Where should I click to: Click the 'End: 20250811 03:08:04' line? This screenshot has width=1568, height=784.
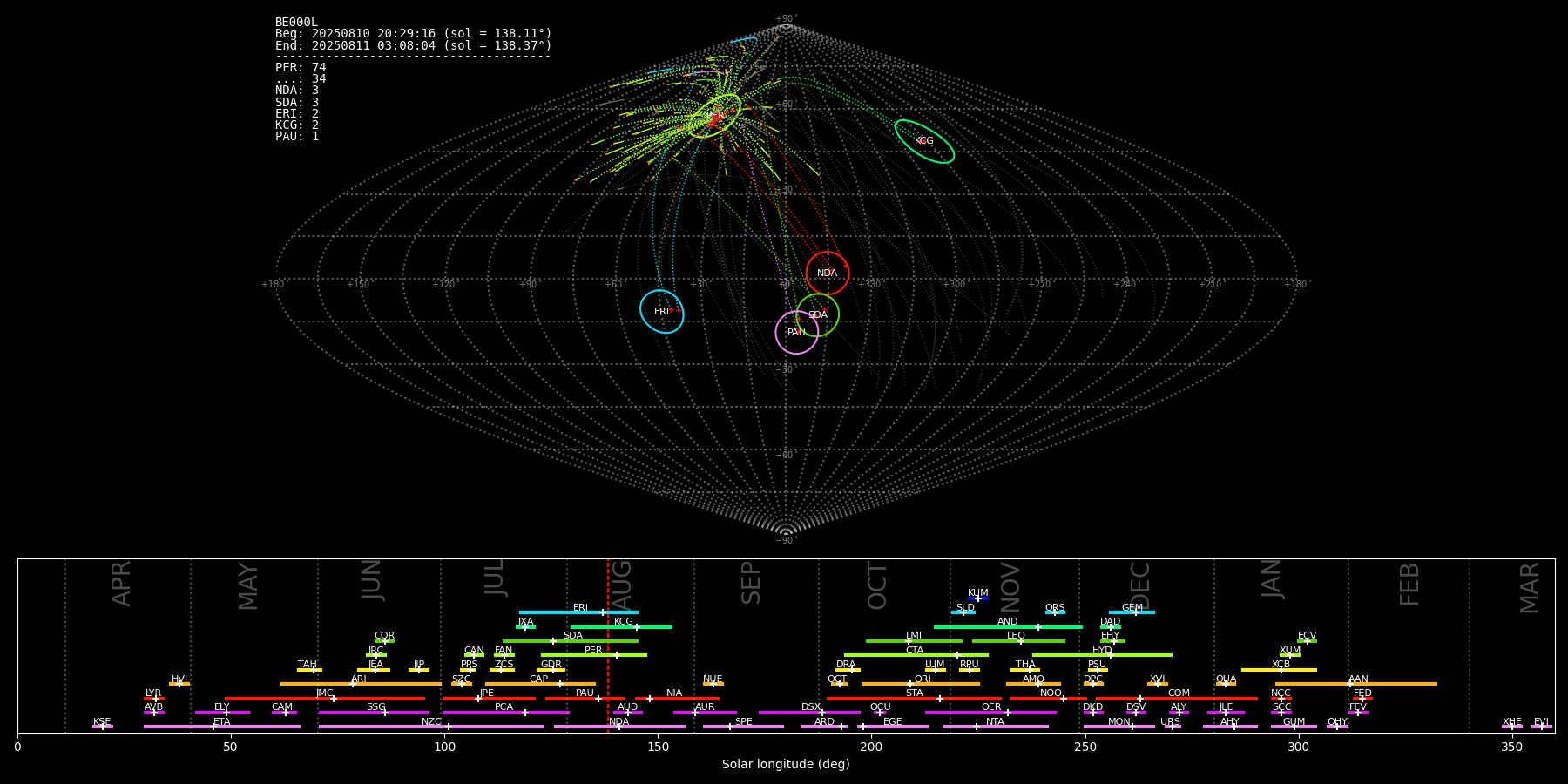coord(413,45)
